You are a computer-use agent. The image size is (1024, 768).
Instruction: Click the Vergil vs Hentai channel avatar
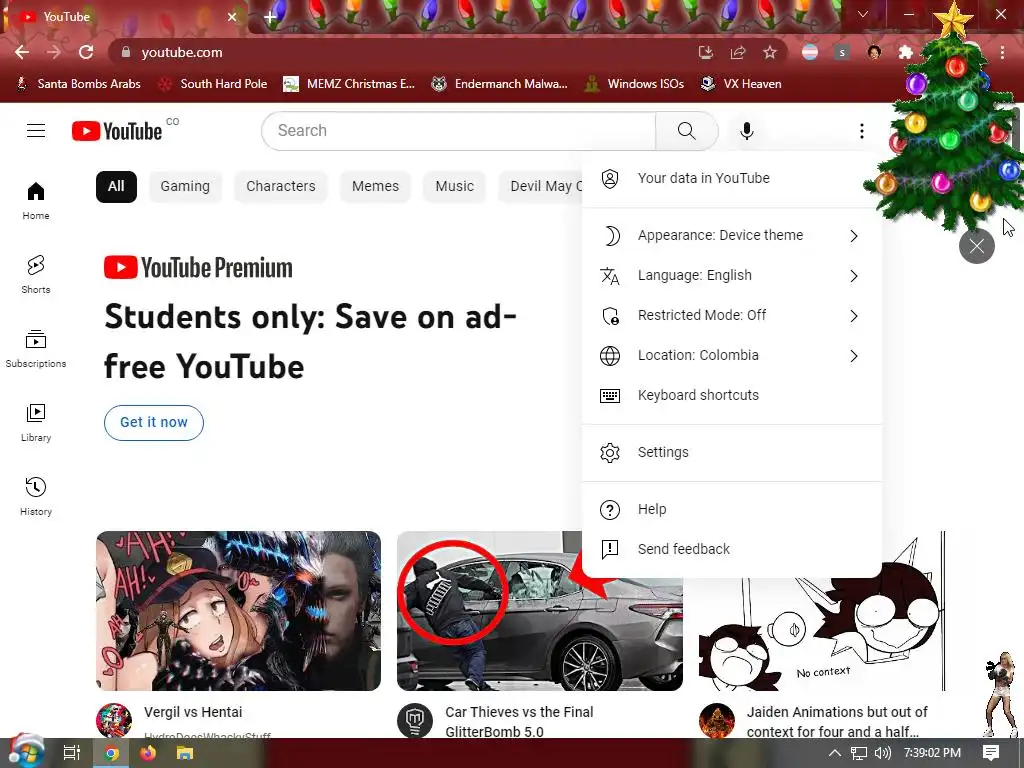(x=114, y=720)
